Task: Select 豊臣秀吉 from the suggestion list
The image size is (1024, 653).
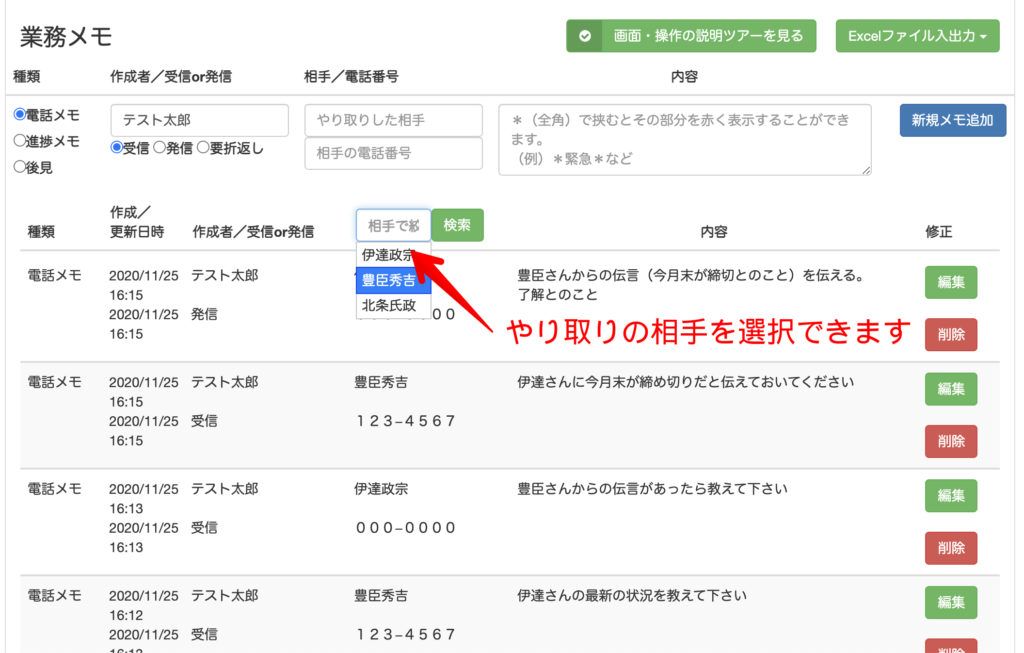Action: pos(392,280)
